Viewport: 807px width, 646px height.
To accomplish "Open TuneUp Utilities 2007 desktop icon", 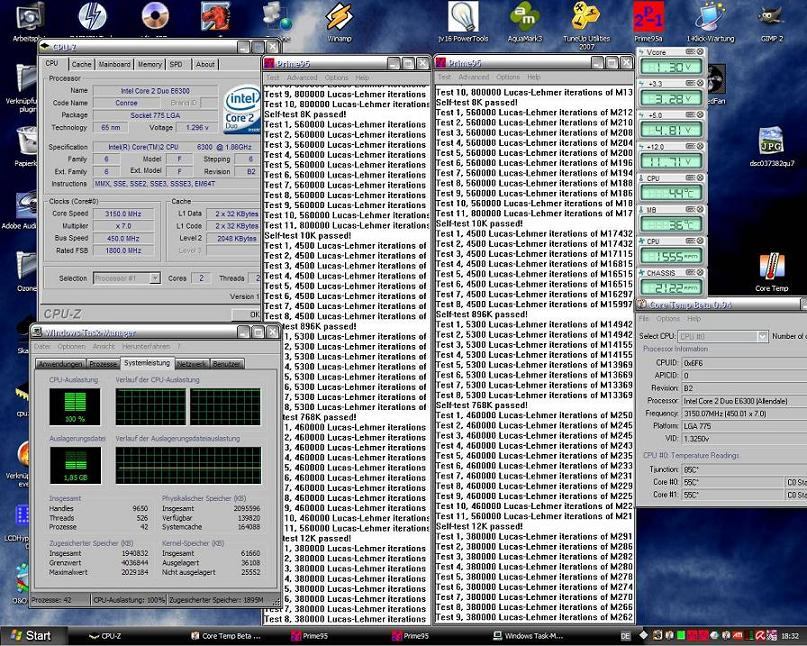I will 586,26.
